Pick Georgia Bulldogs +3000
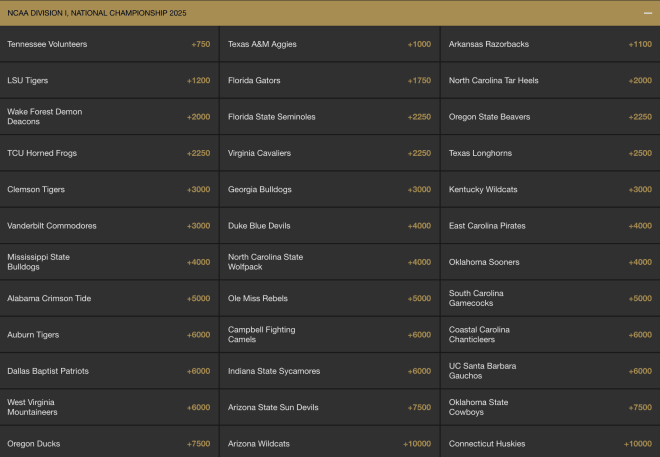This screenshot has width=660, height=457. pos(330,189)
